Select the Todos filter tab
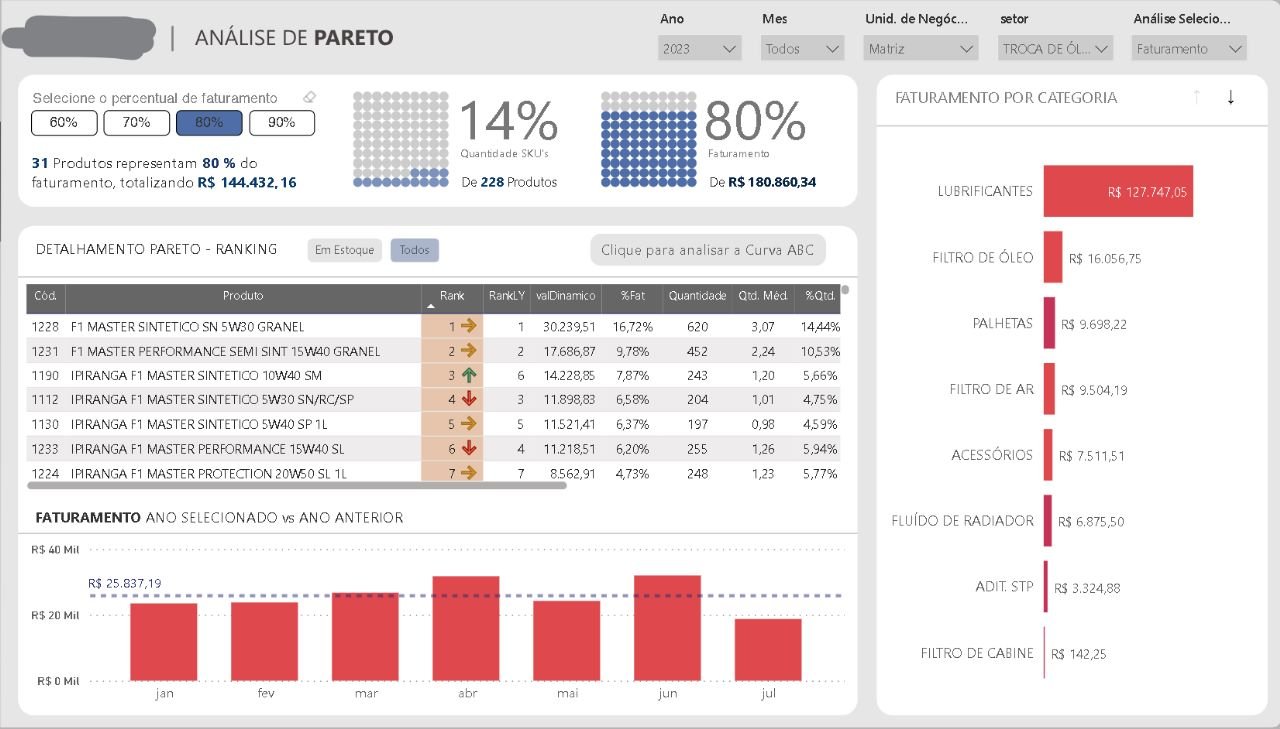The width and height of the screenshot is (1280, 729). pyautogui.click(x=414, y=250)
